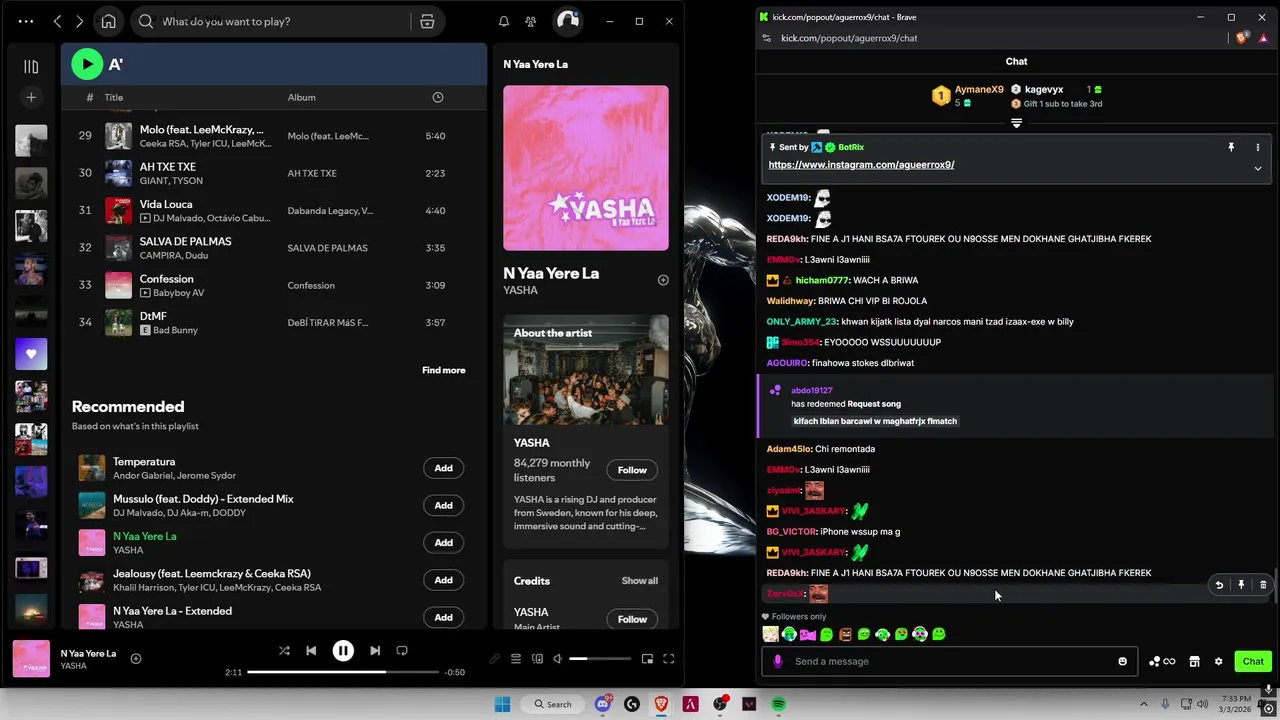Screen dimensions: 1280x720
Task: Unpin the BotRix pinned message
Action: click(1231, 147)
